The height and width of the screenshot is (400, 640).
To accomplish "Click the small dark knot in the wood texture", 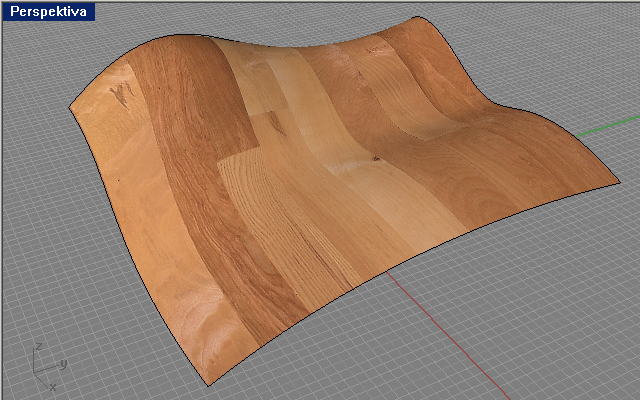I will 376,157.
